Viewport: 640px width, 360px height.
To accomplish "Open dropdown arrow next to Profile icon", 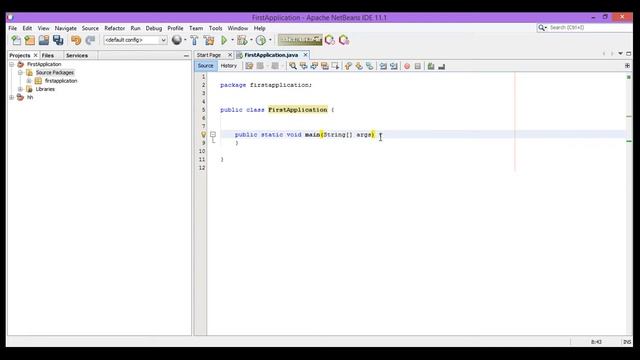I will click(x=270, y=40).
